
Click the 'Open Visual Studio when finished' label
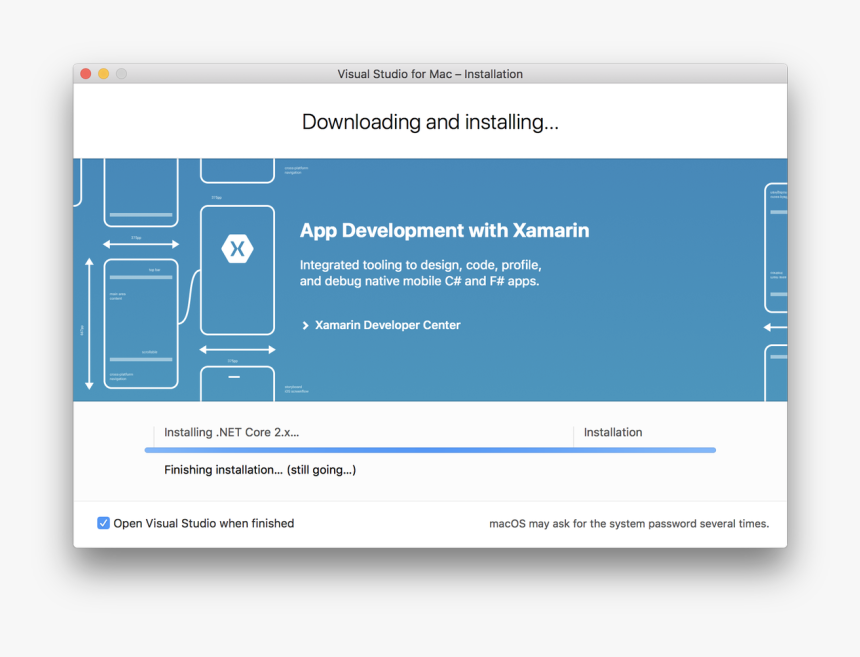click(203, 523)
